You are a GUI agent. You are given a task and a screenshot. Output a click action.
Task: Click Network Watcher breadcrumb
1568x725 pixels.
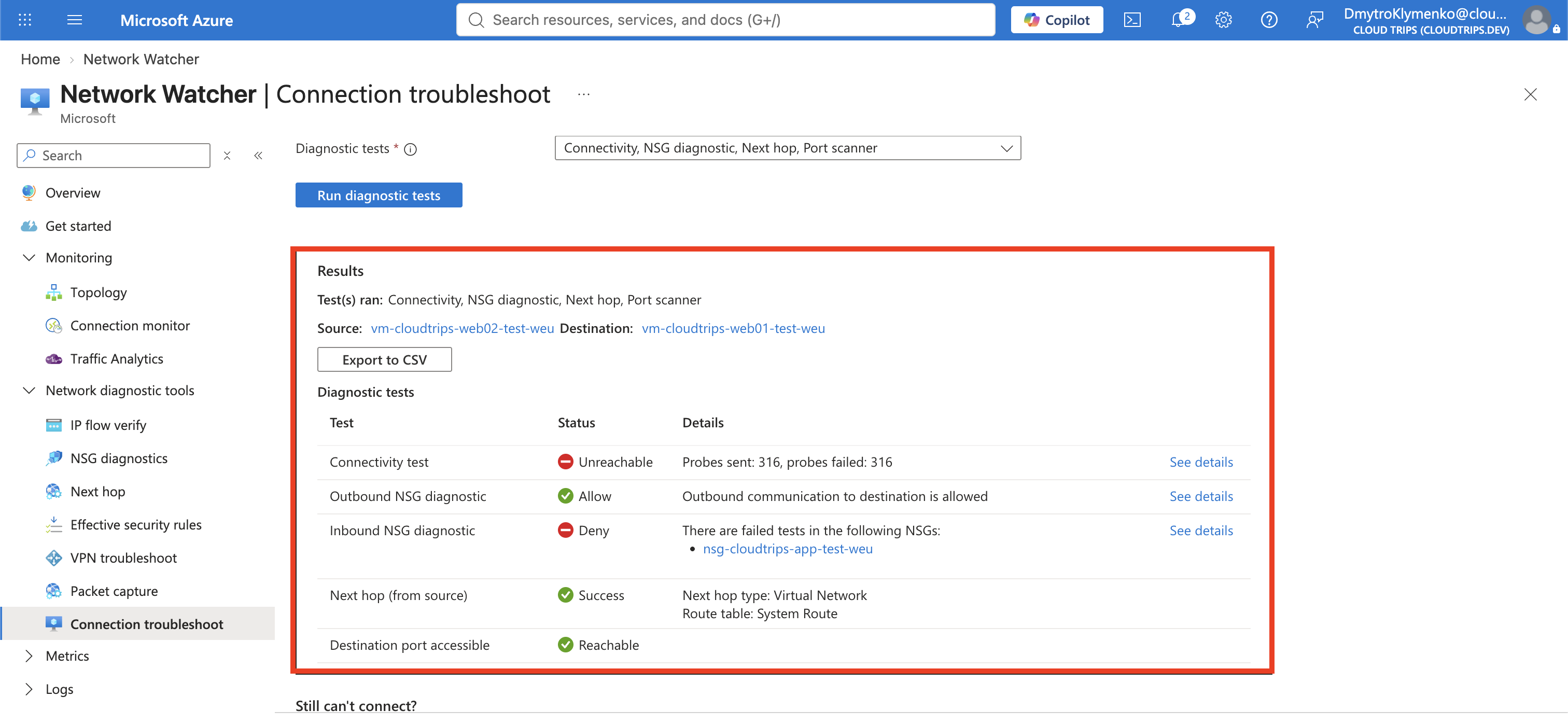pos(141,59)
